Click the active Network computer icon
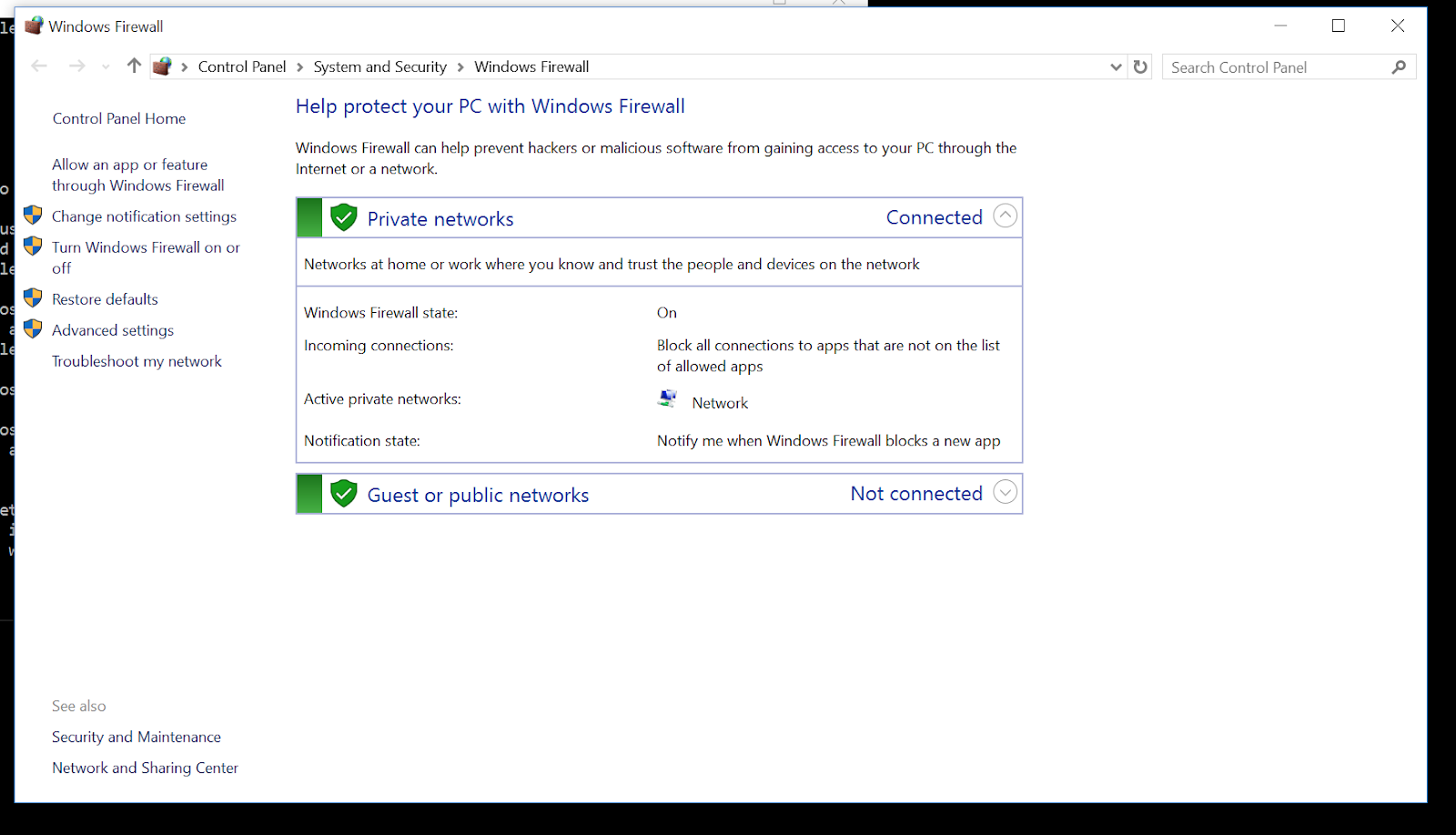Viewport: 1456px width, 835px height. [x=668, y=398]
